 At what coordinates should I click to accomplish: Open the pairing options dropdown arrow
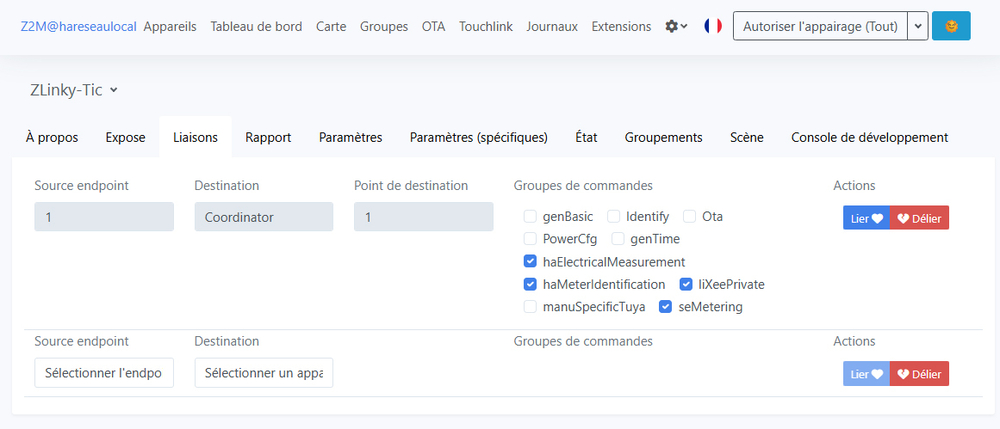[918, 26]
